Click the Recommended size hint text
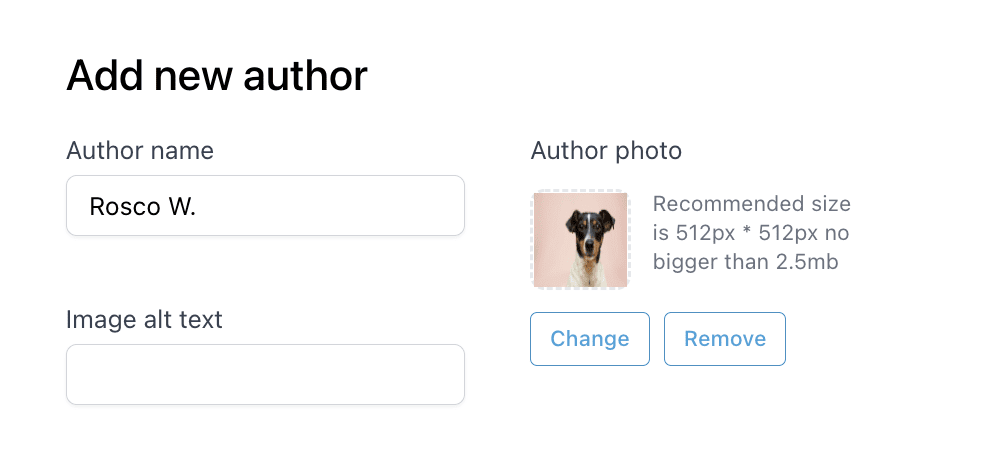Viewport: 982px width, 449px height. (x=752, y=232)
